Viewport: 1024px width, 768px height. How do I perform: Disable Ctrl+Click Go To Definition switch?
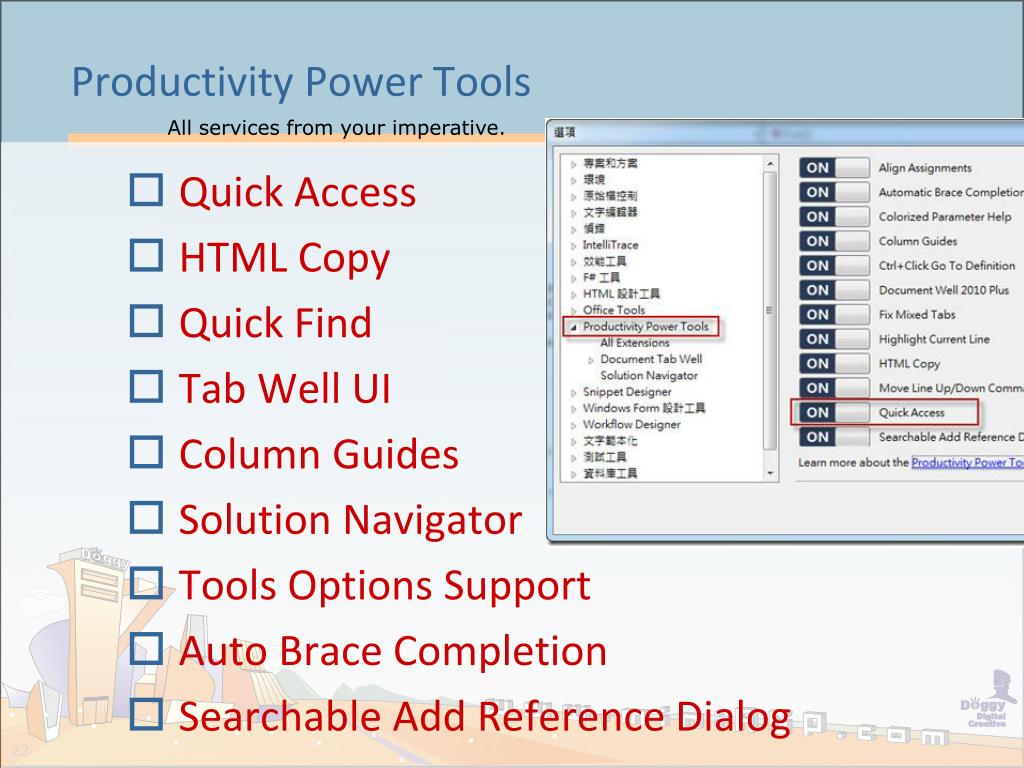(834, 266)
